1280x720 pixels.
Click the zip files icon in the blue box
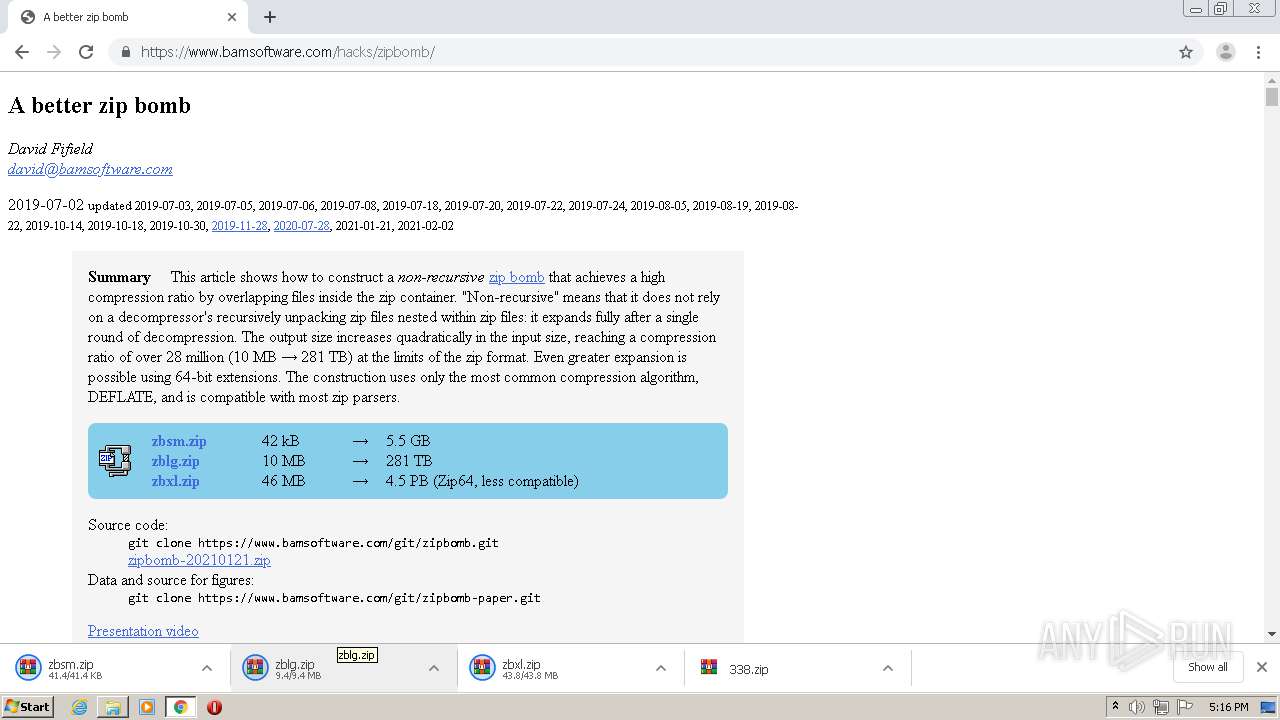115,460
